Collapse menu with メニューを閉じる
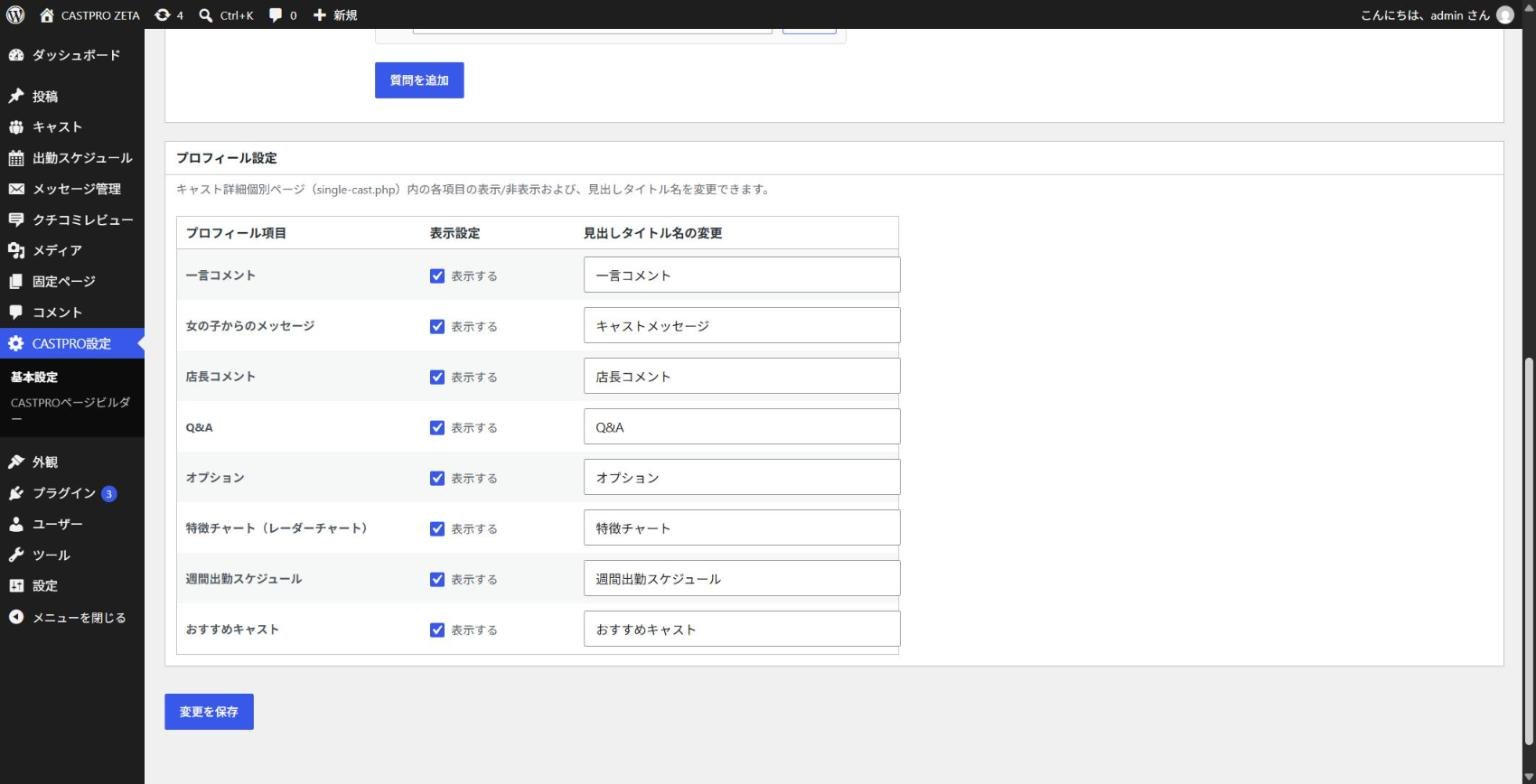 [x=72, y=618]
